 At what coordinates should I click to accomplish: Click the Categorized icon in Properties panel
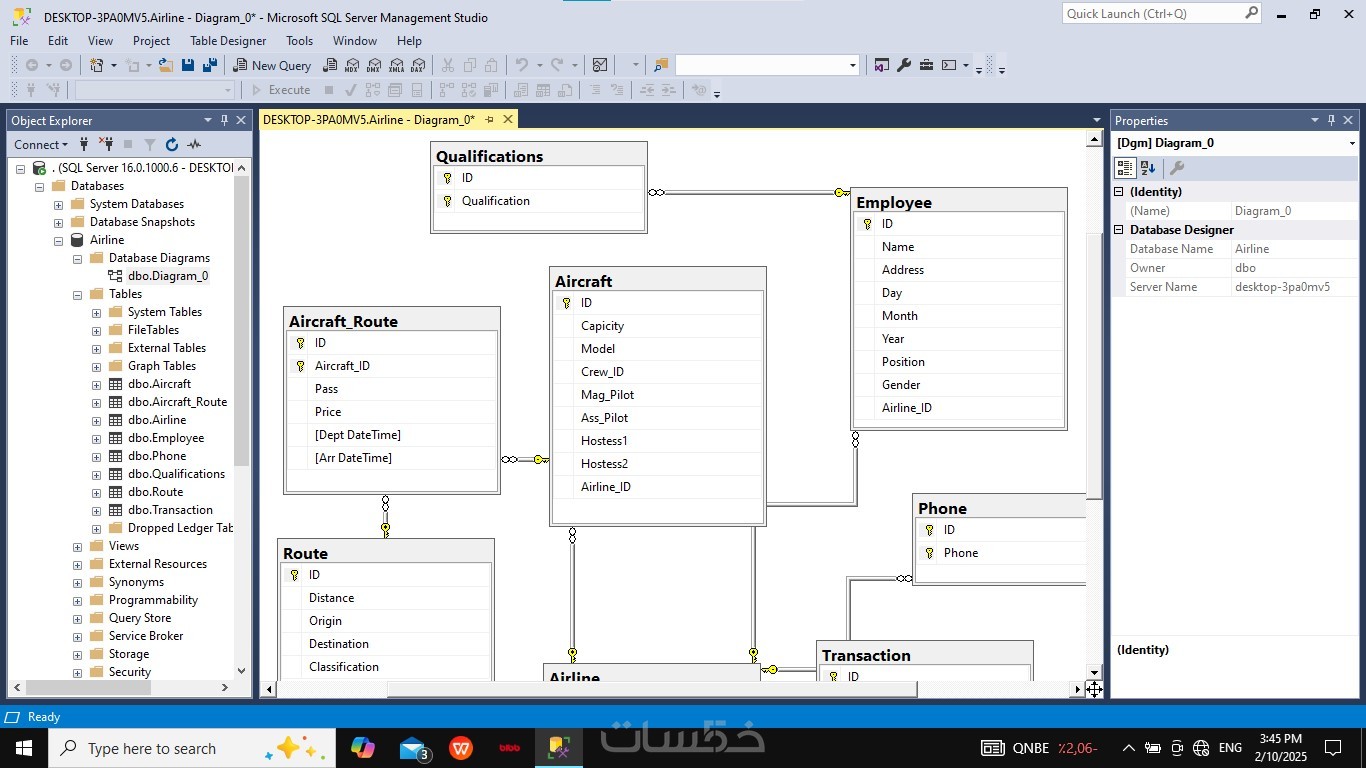coord(1125,168)
